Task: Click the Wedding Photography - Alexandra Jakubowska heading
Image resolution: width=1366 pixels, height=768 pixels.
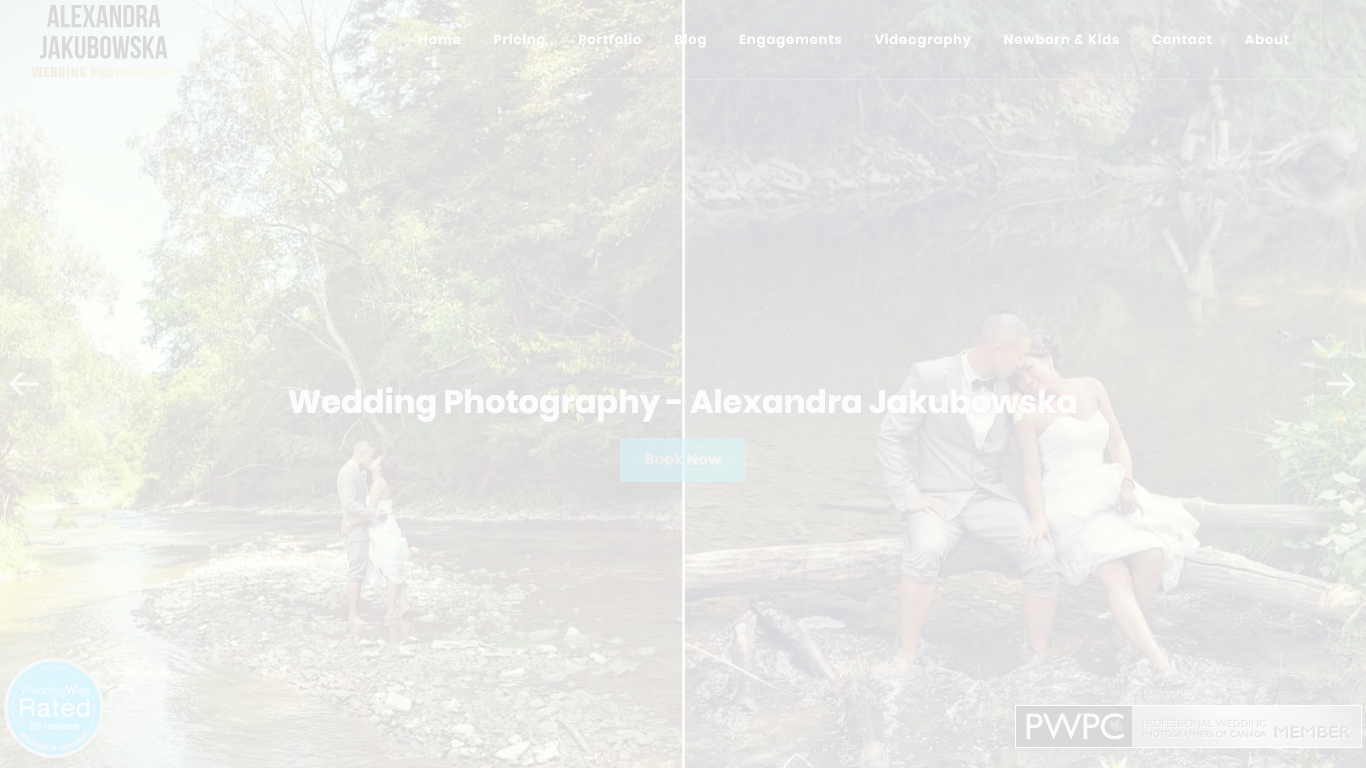Action: tap(683, 402)
